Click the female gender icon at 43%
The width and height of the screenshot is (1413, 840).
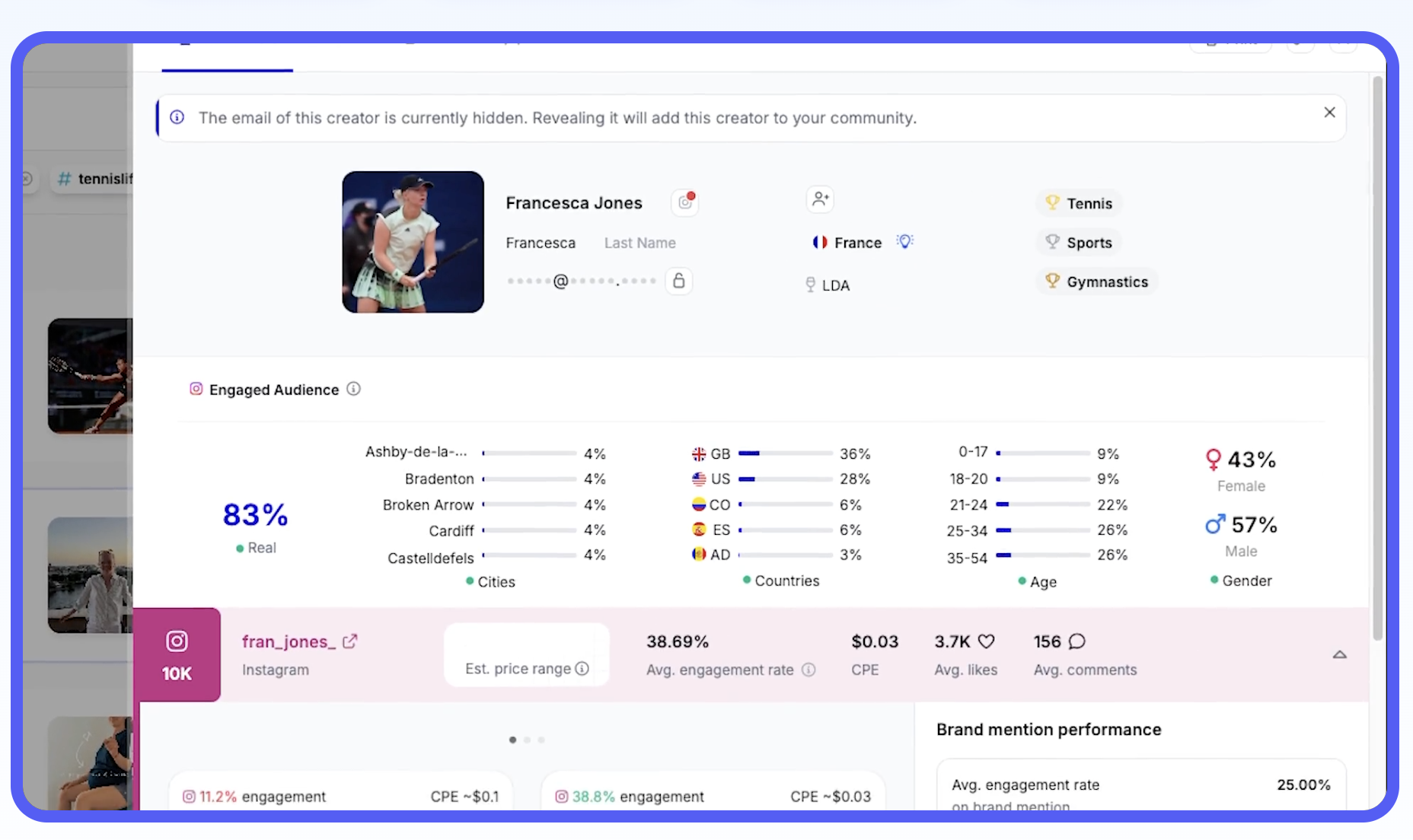[x=1214, y=459]
